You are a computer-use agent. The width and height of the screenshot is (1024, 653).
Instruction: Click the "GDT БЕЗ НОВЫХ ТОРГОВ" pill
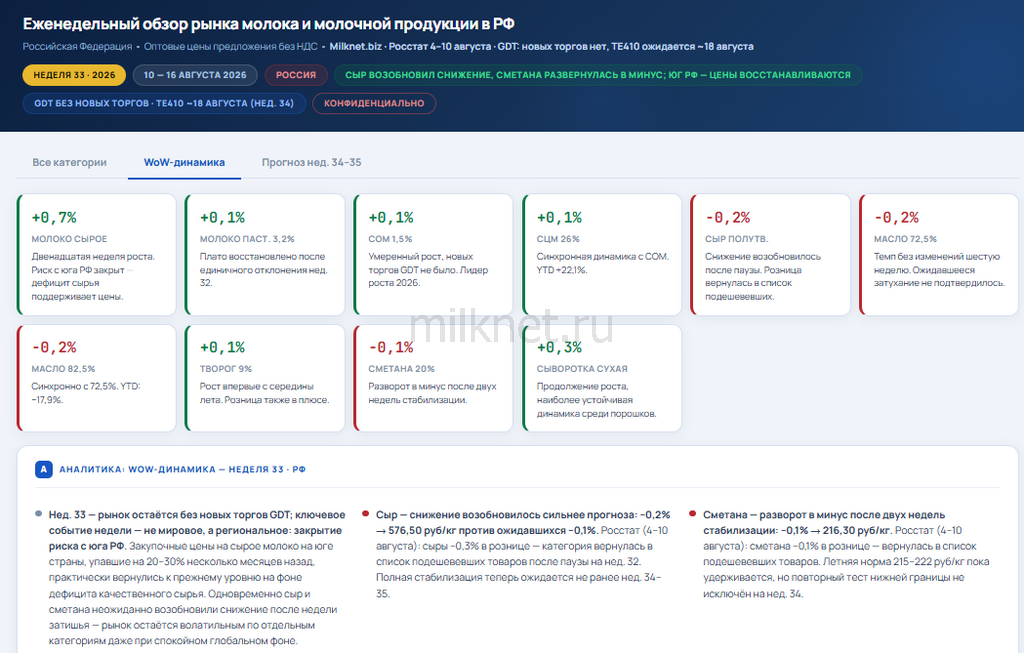click(x=164, y=103)
